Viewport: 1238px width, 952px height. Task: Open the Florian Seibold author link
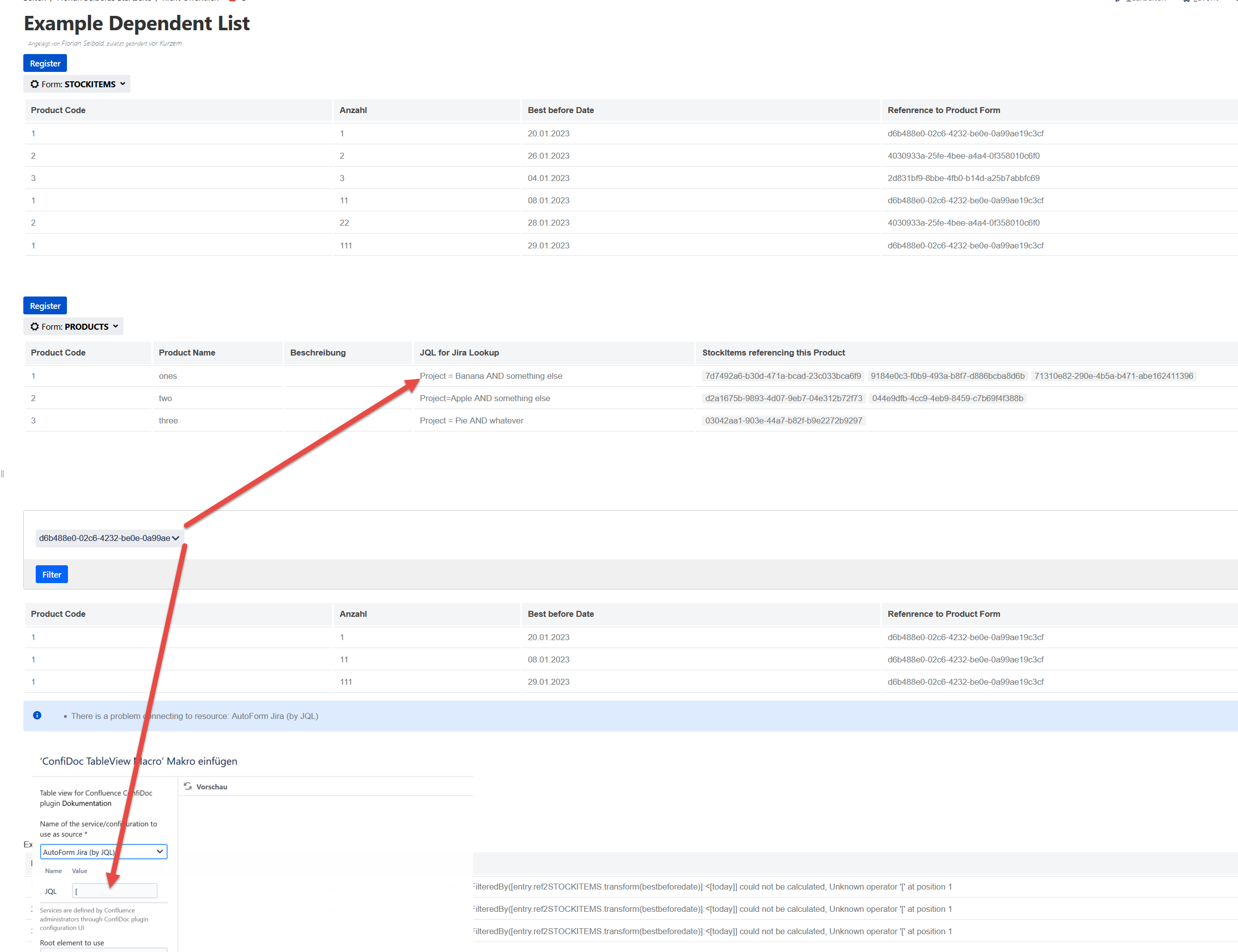[x=83, y=43]
